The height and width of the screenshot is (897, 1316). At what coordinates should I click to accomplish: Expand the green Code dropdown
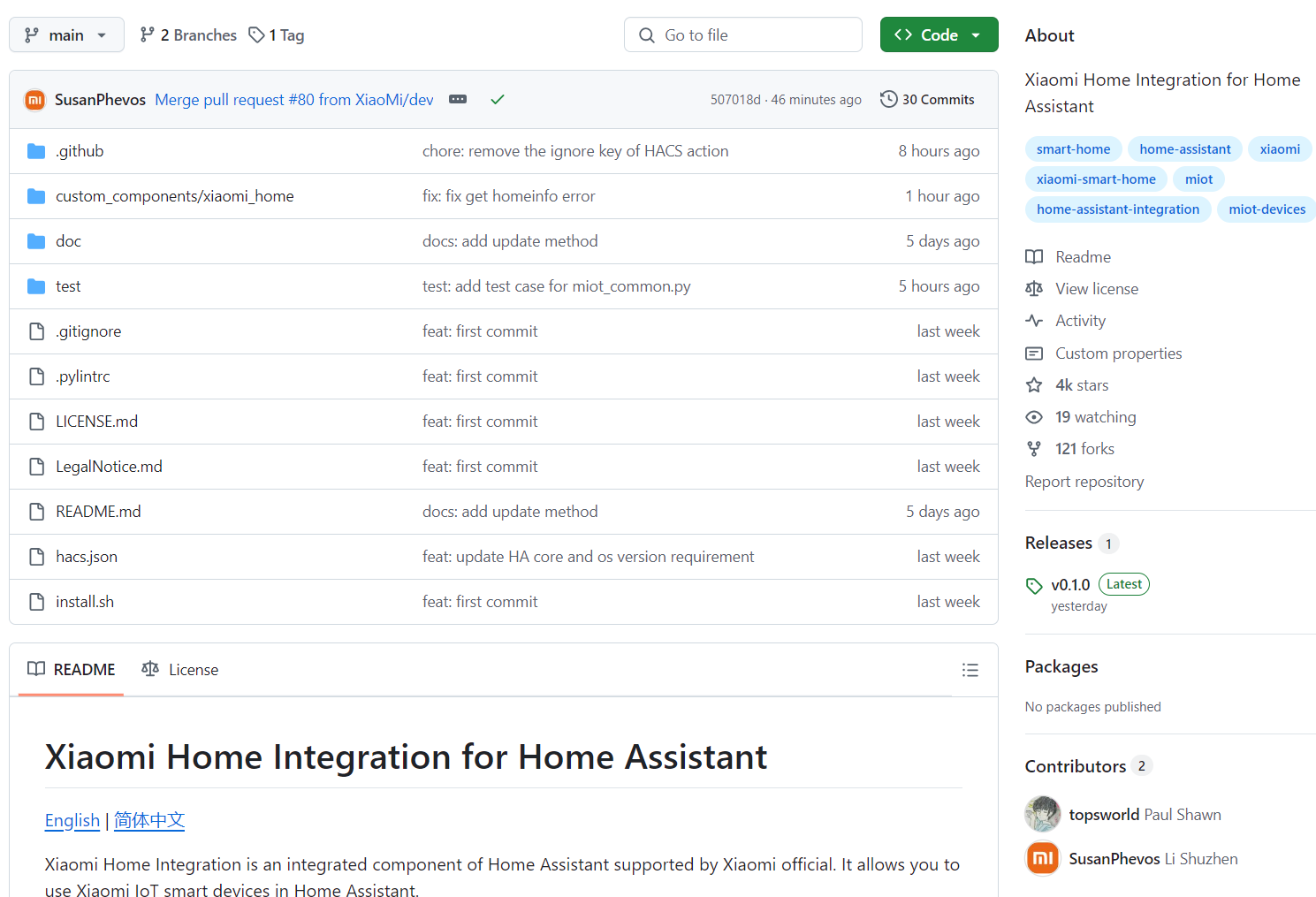click(x=939, y=35)
